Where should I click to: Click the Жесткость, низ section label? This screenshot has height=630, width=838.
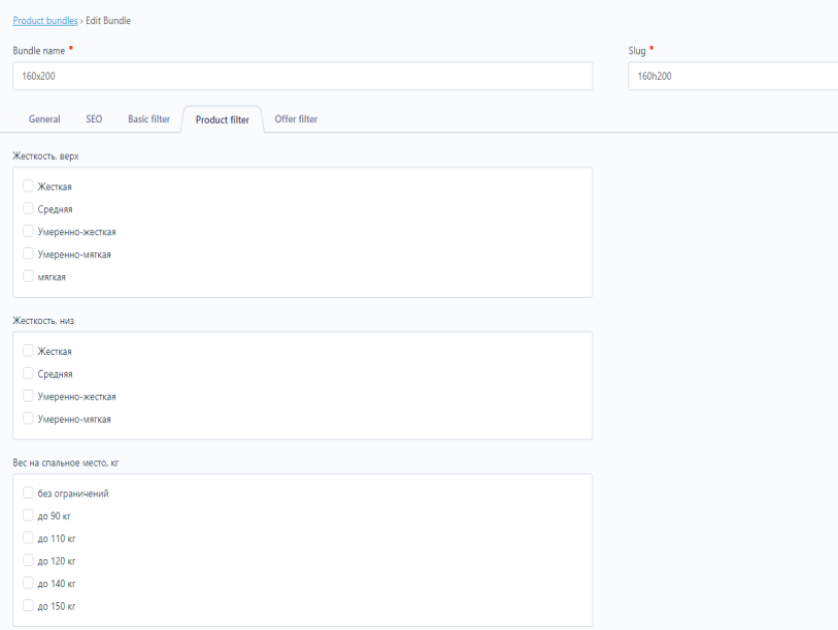click(x=43, y=321)
